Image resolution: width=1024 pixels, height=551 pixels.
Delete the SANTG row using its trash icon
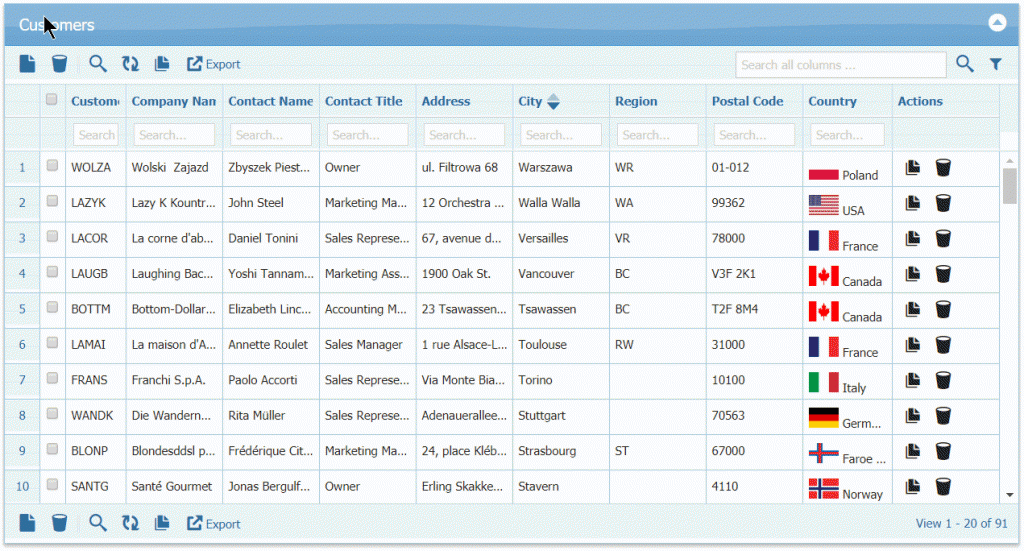point(943,487)
